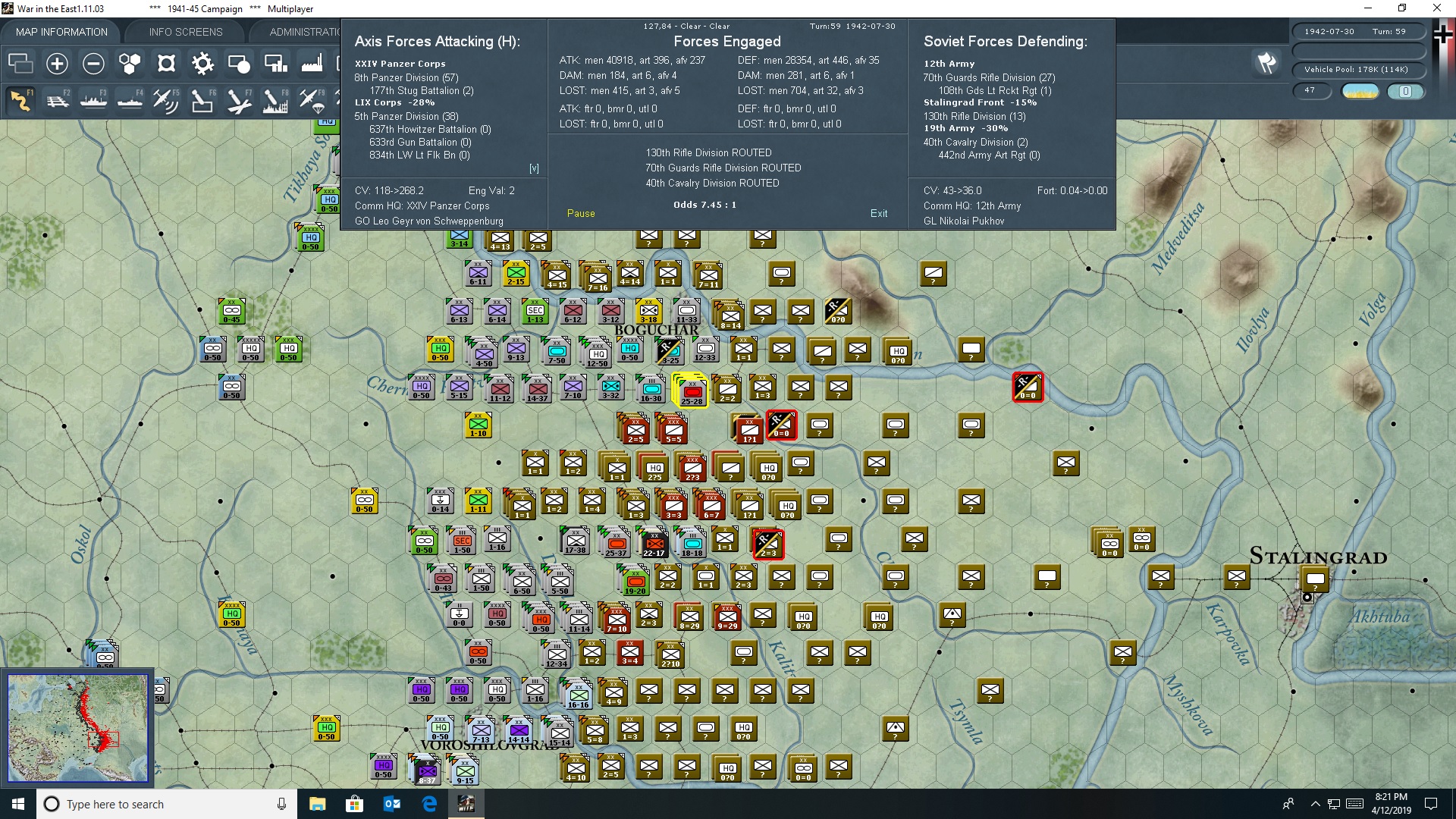Viewport: 1456px width, 819px height.
Task: Select the Stalingrad city unit counter
Action: pos(1315,580)
